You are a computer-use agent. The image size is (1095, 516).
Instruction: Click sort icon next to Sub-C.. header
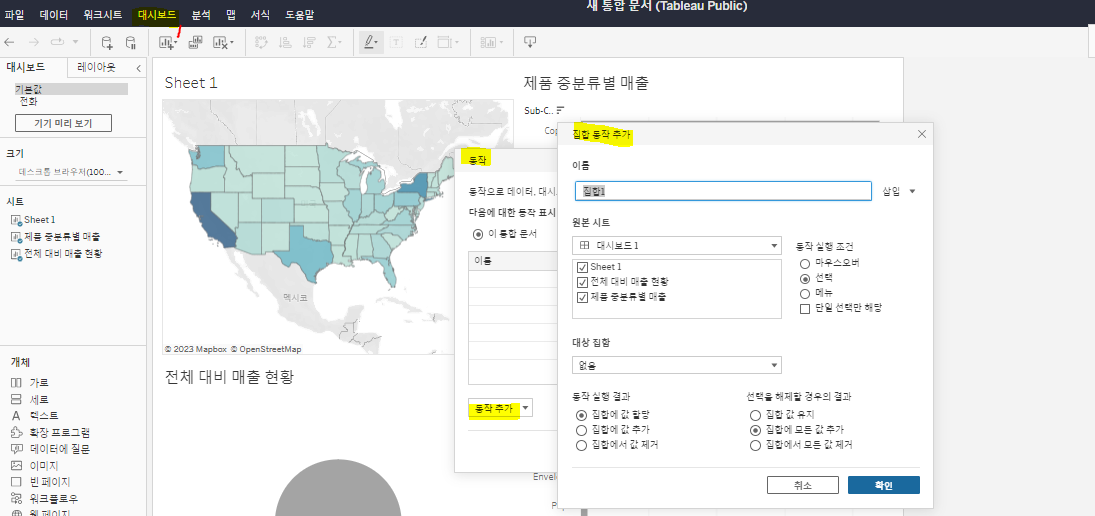point(560,110)
